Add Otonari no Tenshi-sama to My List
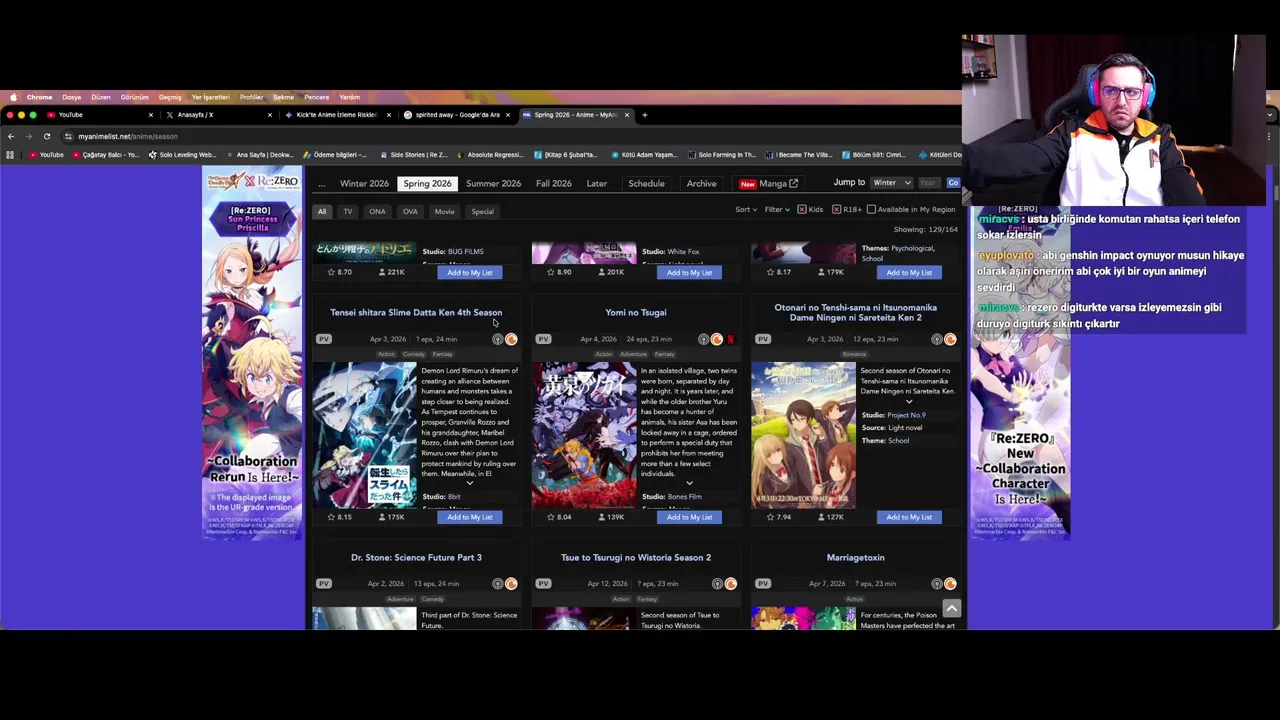Viewport: 1280px width, 720px height. pos(908,517)
